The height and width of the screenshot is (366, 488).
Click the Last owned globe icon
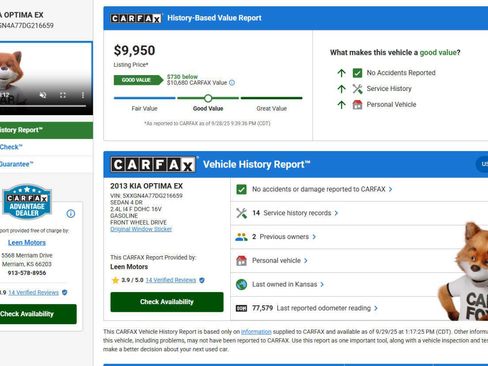click(x=241, y=284)
